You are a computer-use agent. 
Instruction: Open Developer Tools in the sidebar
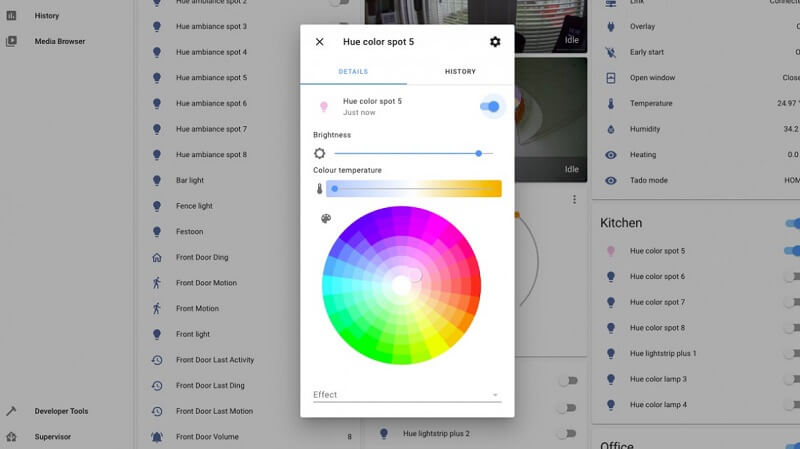pyautogui.click(x=61, y=411)
